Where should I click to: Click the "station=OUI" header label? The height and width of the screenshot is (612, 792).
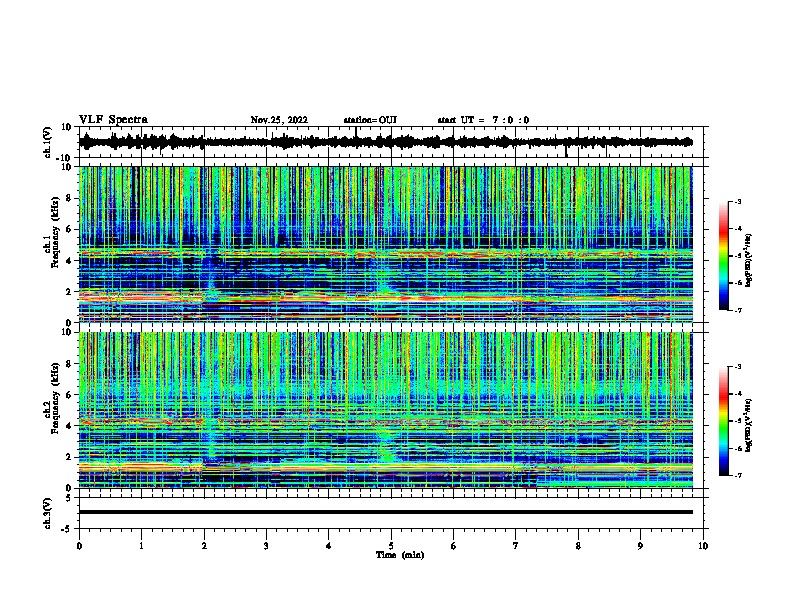pyautogui.click(x=370, y=120)
